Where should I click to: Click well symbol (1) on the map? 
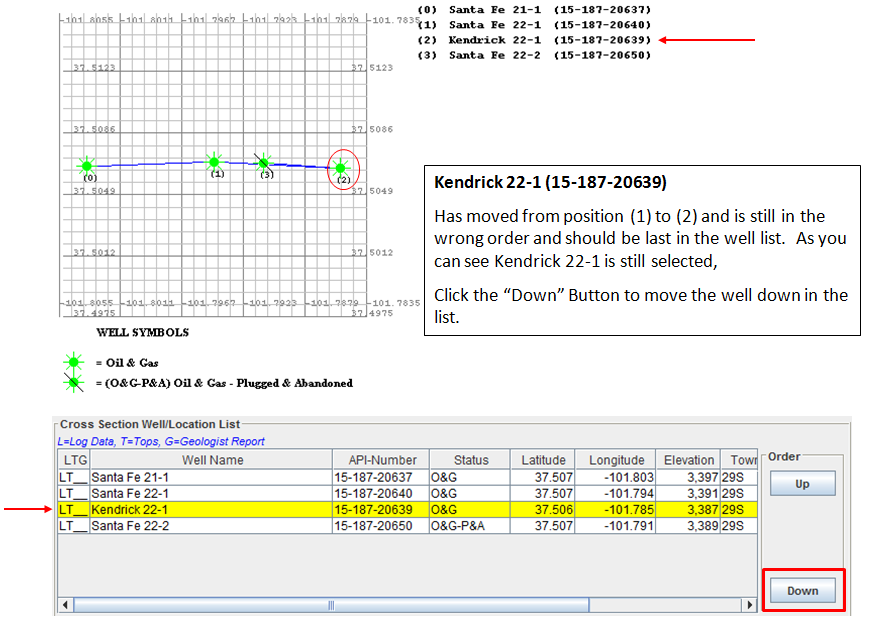[x=214, y=162]
